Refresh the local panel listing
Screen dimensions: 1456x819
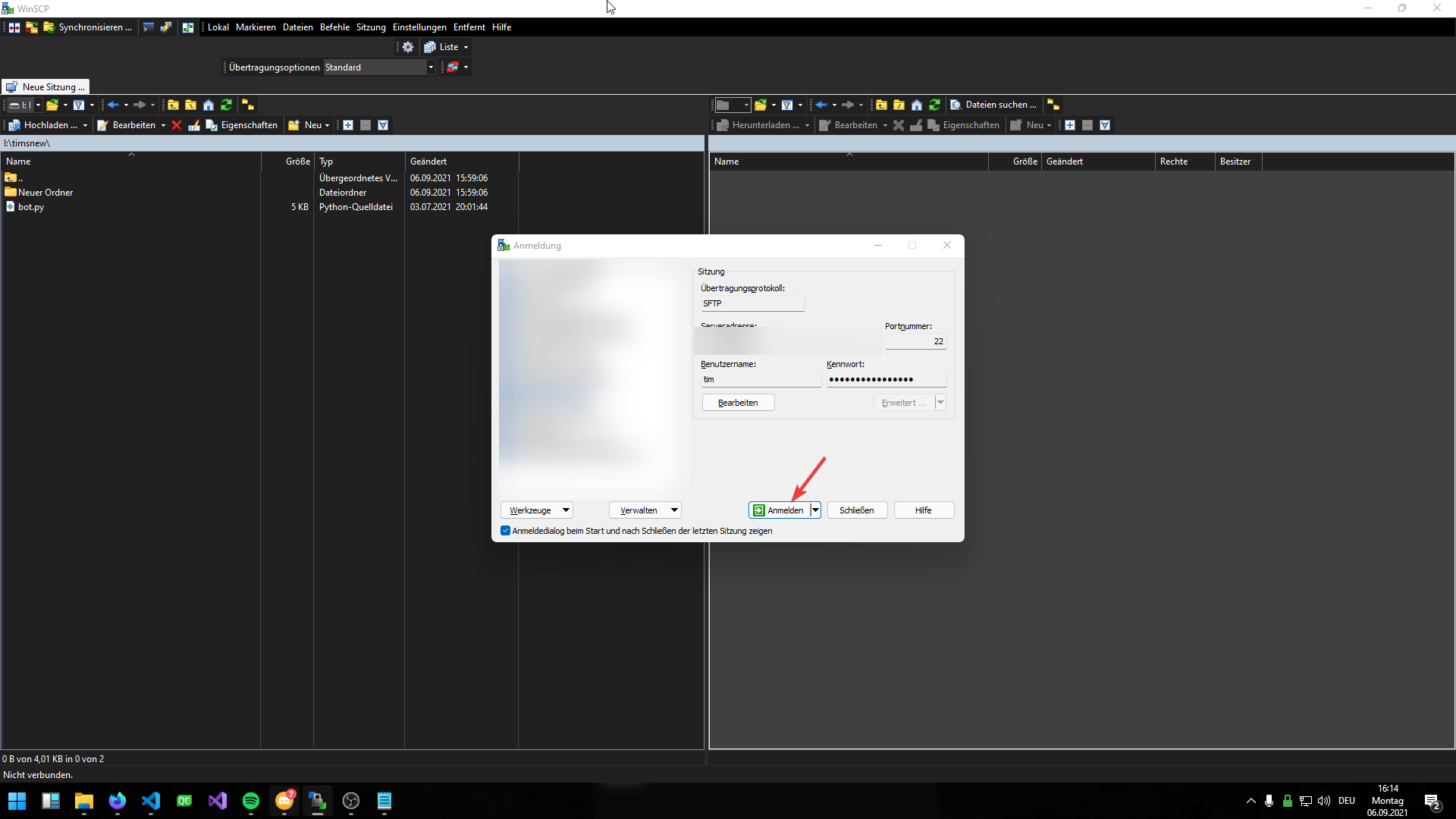click(x=226, y=105)
